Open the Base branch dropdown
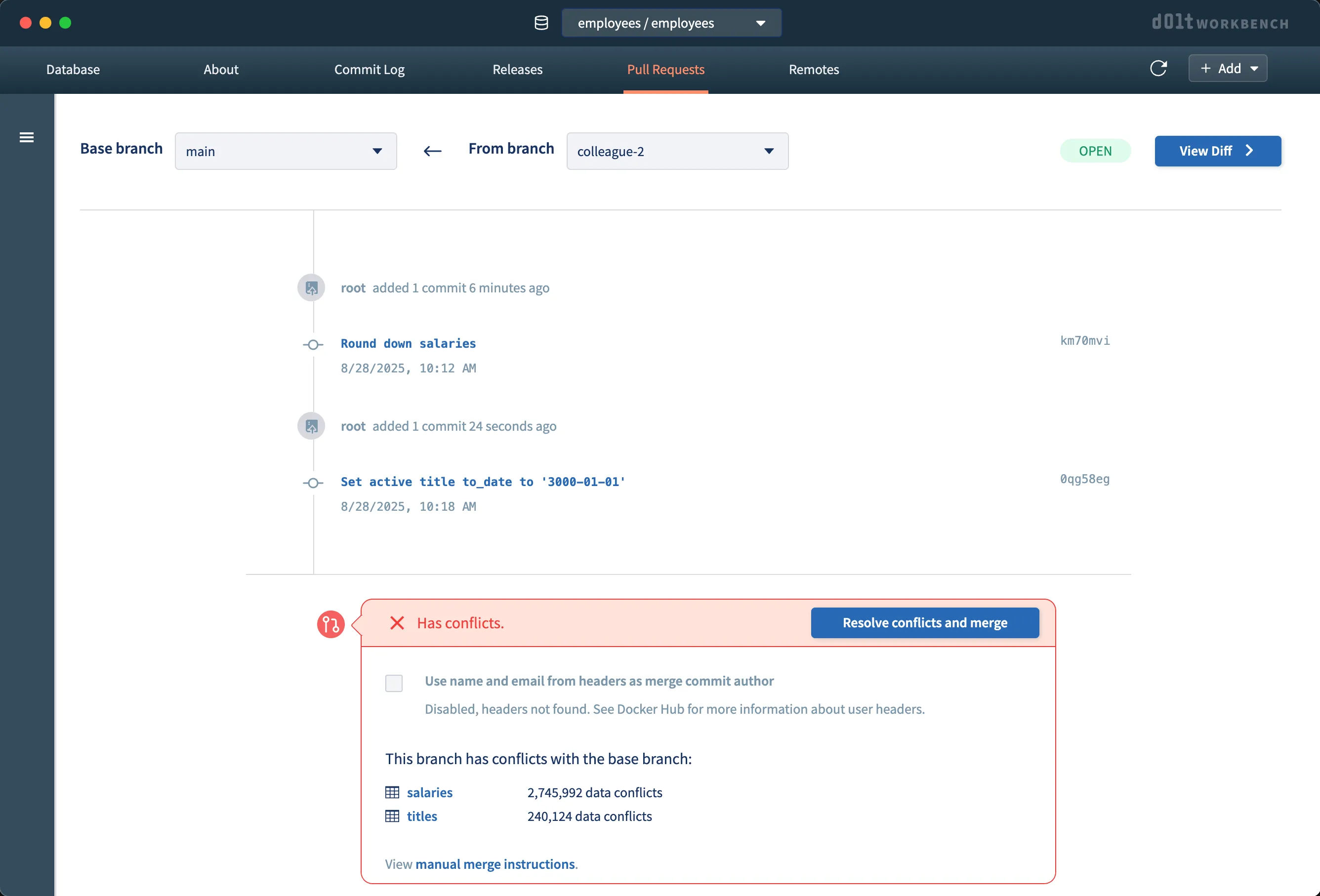This screenshot has width=1320, height=896. [376, 151]
